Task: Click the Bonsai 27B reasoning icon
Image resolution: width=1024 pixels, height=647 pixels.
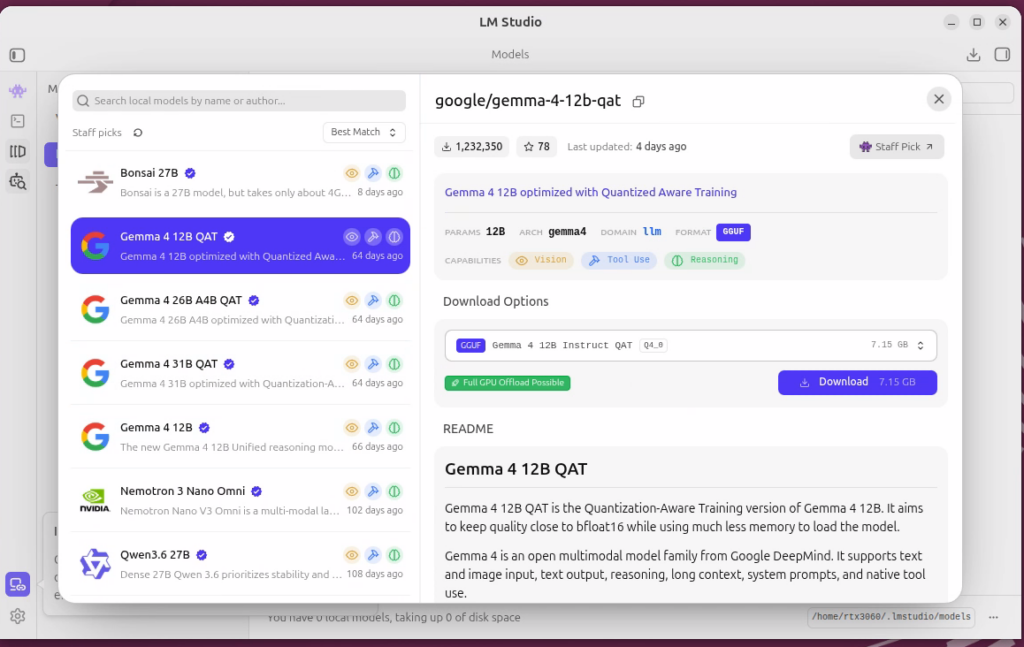Action: [x=394, y=173]
